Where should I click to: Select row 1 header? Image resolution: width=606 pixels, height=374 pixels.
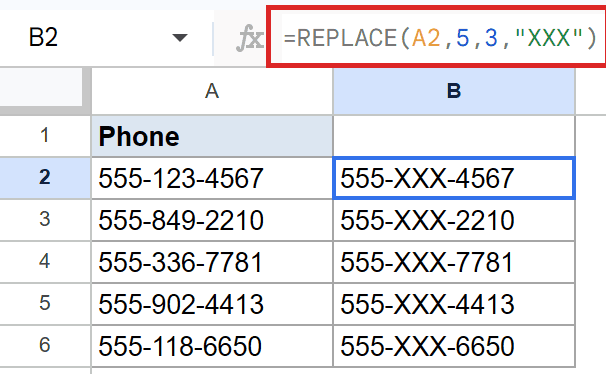tap(45, 136)
